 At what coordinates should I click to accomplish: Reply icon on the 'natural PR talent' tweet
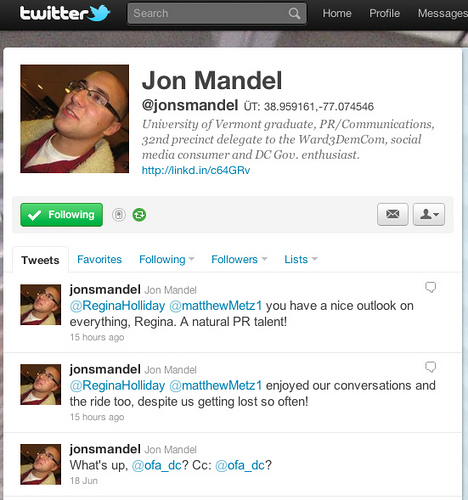(430, 287)
